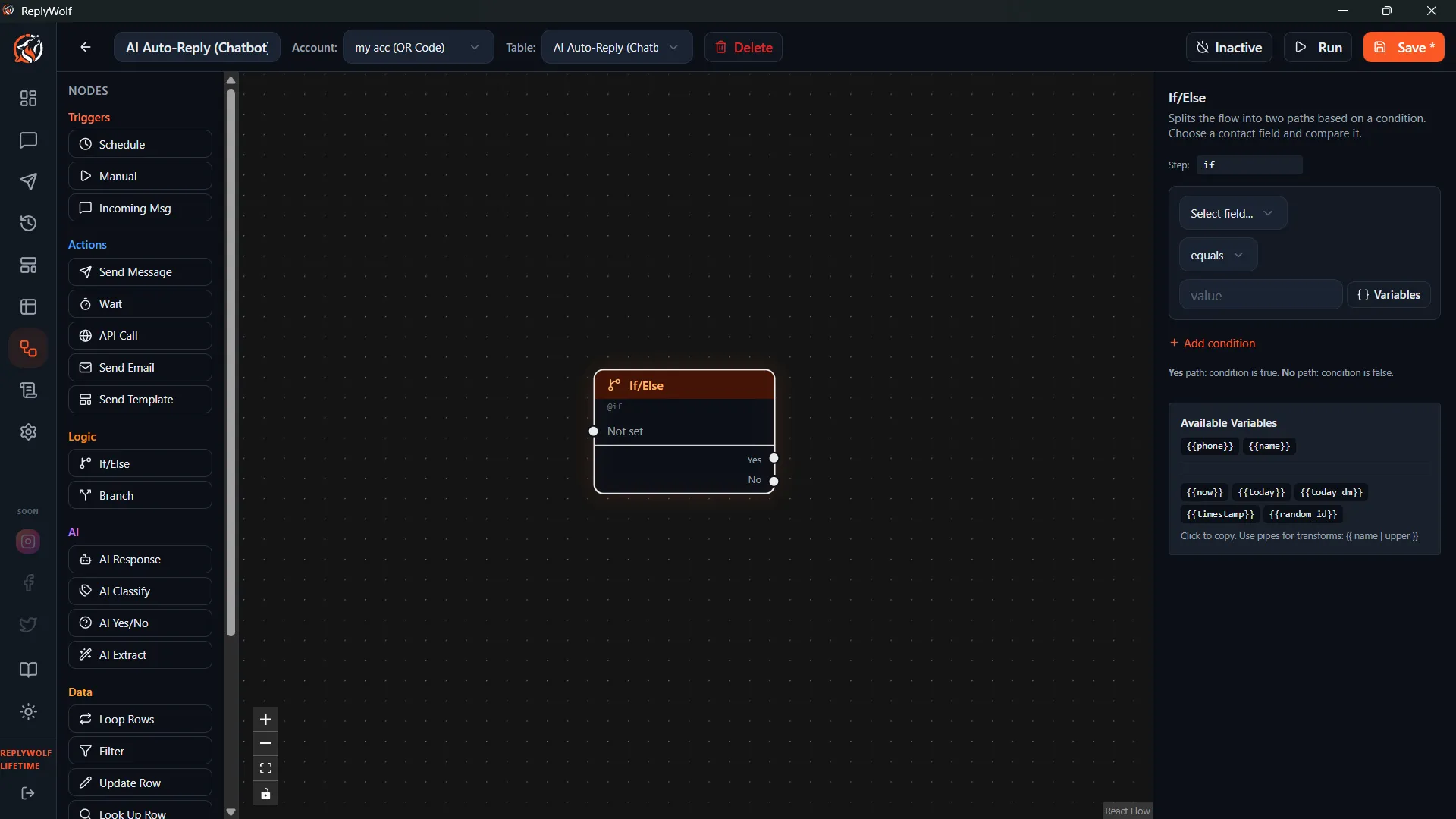1456x819 pixels.
Task: Add the Filter data node
Action: point(140,751)
